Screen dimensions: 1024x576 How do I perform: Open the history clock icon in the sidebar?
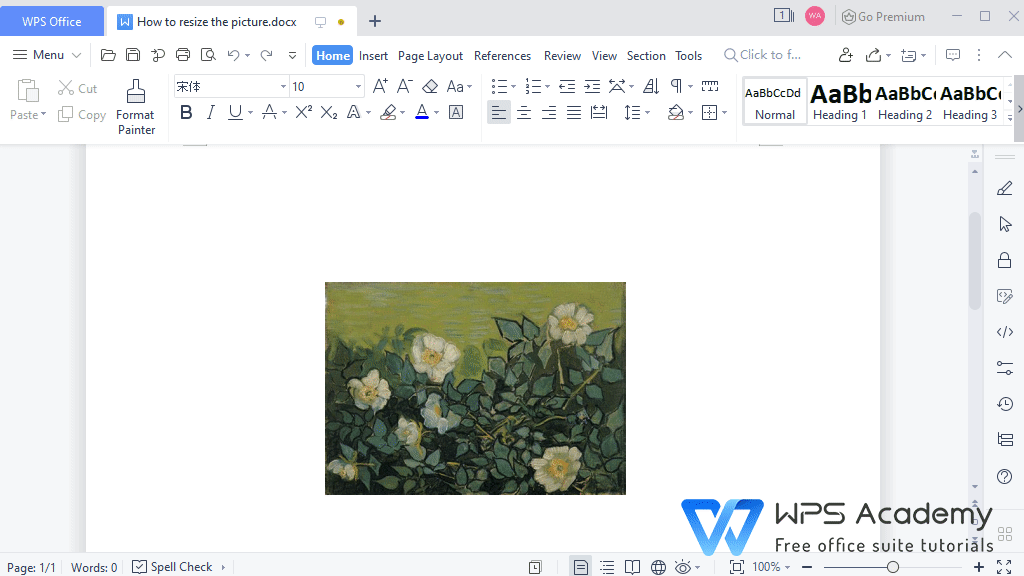[1005, 404]
